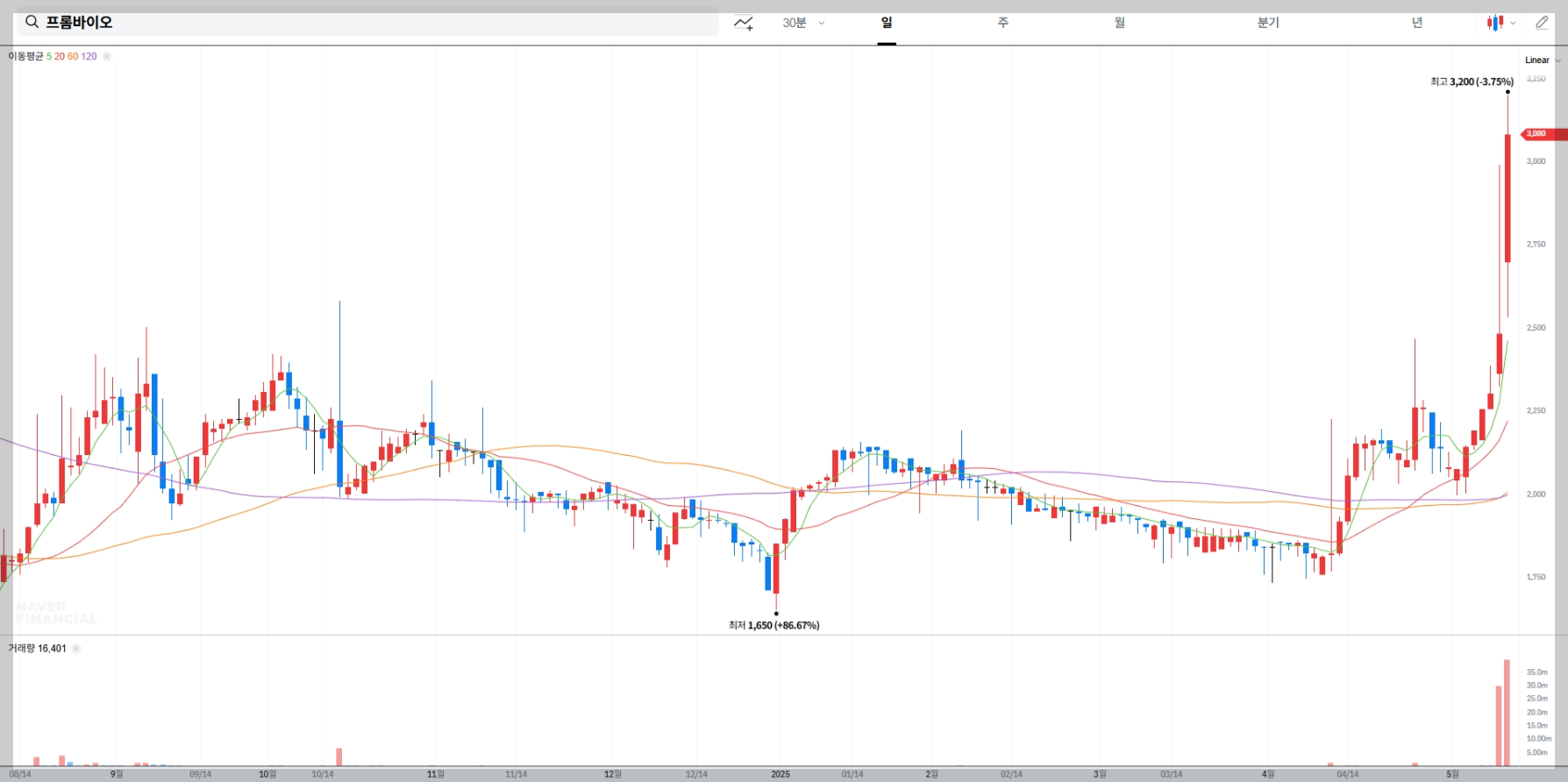Switch to the 월 monthly tab
Image resolution: width=1568 pixels, height=782 pixels.
coord(1120,23)
